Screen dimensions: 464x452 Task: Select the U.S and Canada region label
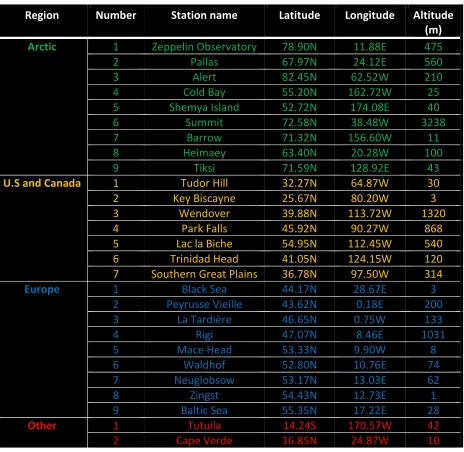42,183
